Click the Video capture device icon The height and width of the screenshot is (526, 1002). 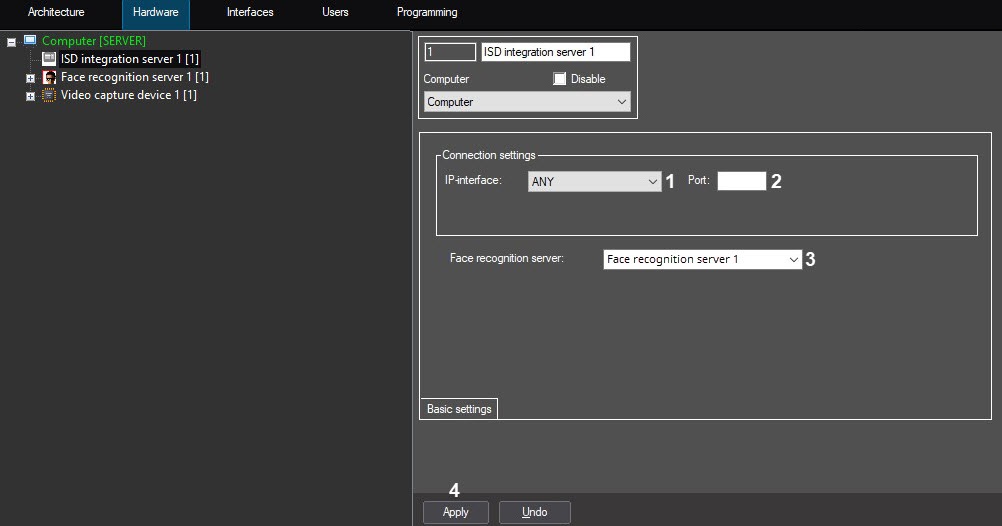50,95
